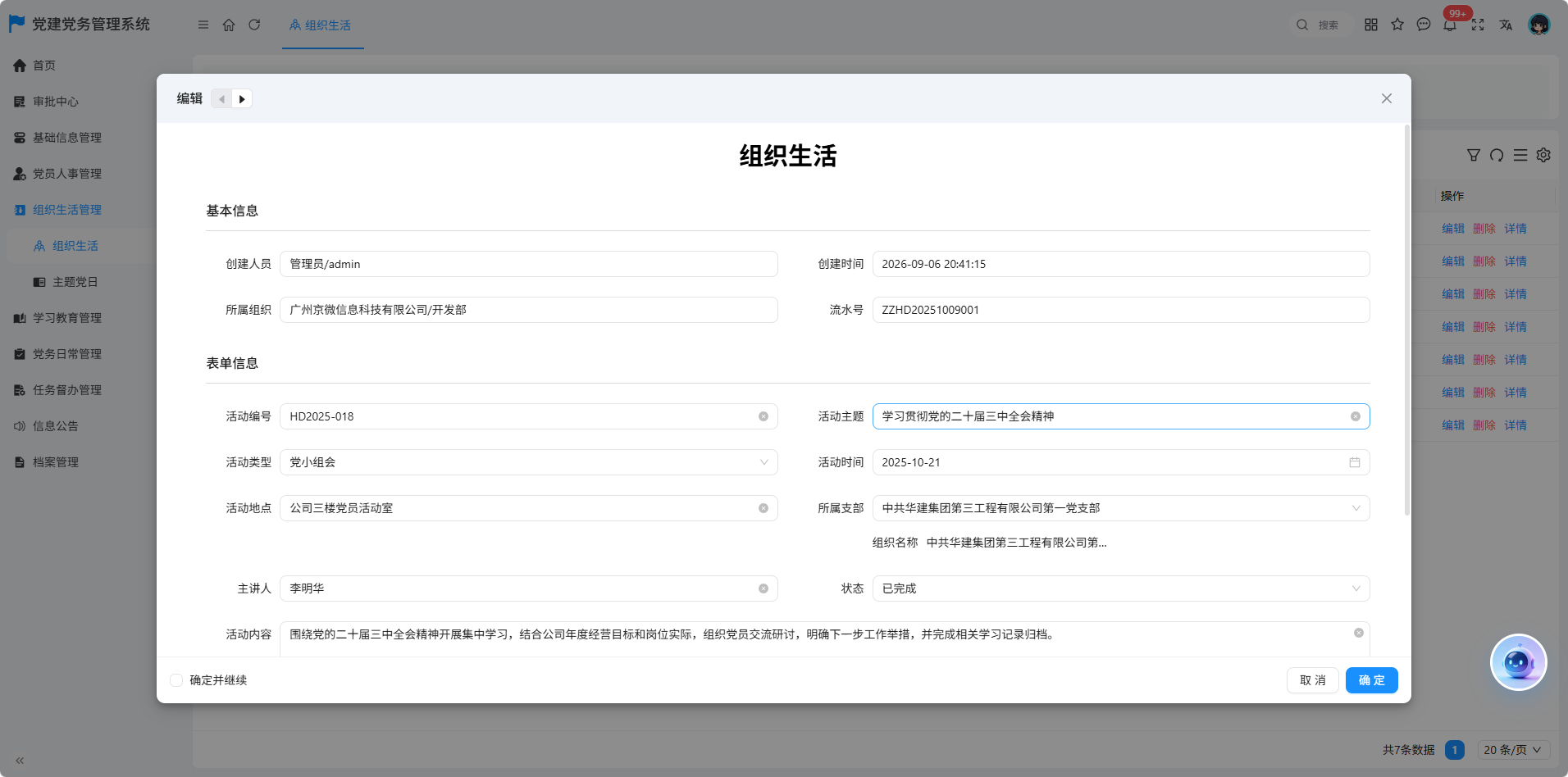
Task: Go to next record arrow in dialog
Action: [x=242, y=98]
